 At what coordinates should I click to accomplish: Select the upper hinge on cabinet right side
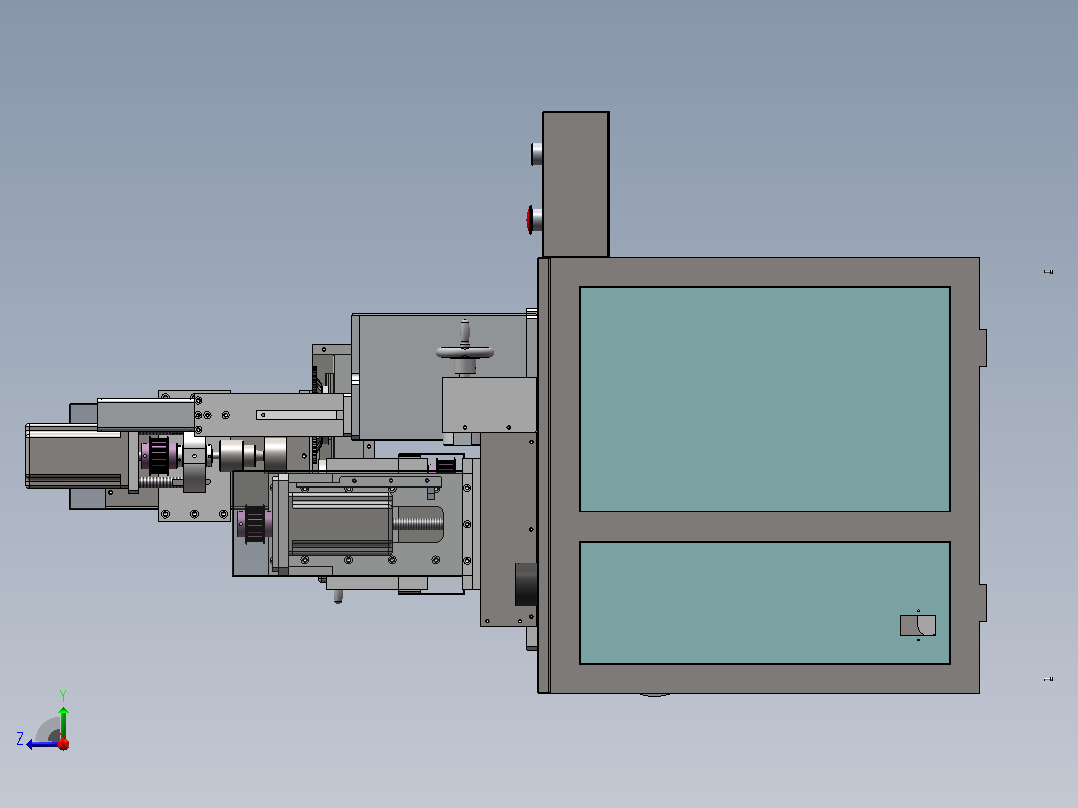983,348
